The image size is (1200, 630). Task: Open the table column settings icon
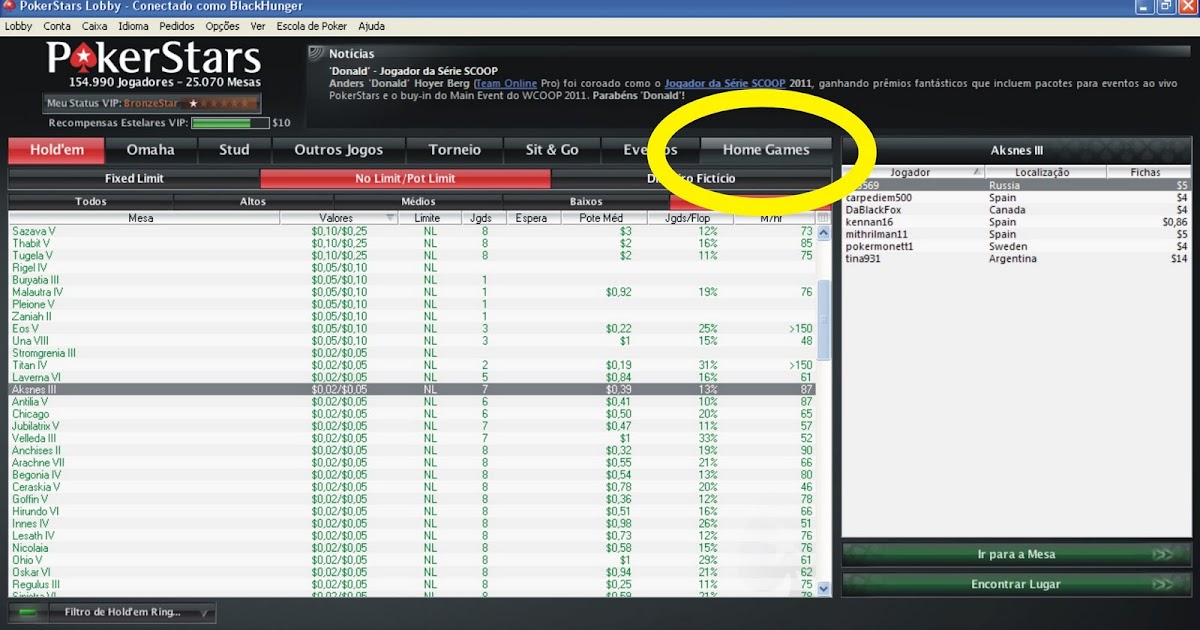click(x=823, y=218)
